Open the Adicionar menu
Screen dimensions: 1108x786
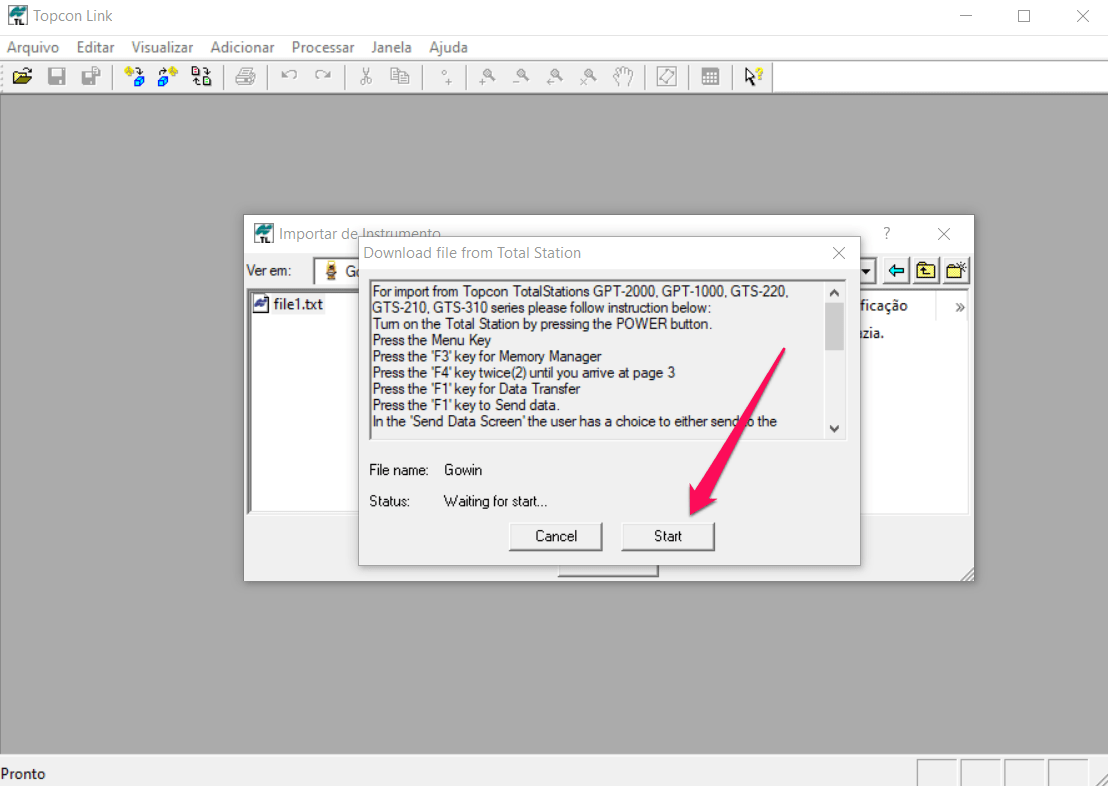[x=242, y=47]
